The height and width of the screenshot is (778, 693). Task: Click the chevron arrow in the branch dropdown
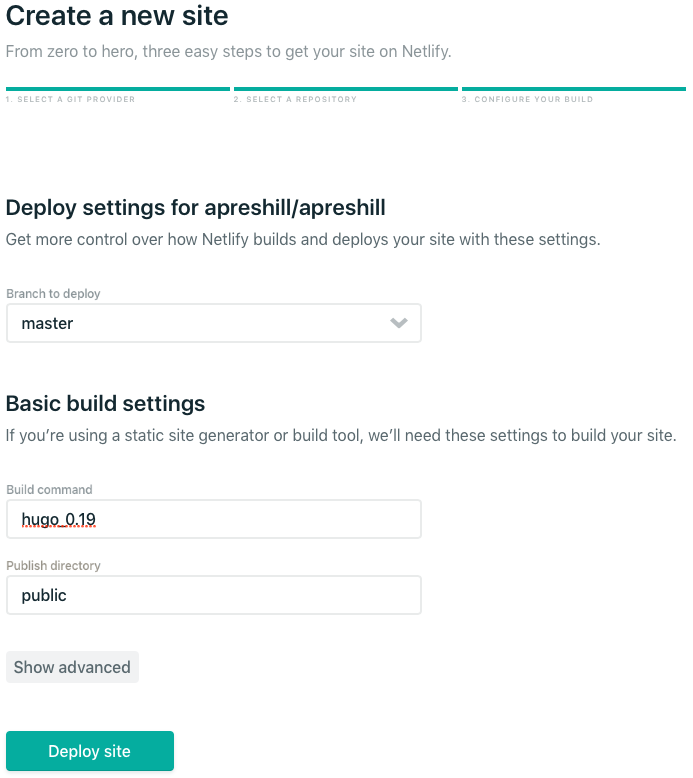tap(399, 323)
